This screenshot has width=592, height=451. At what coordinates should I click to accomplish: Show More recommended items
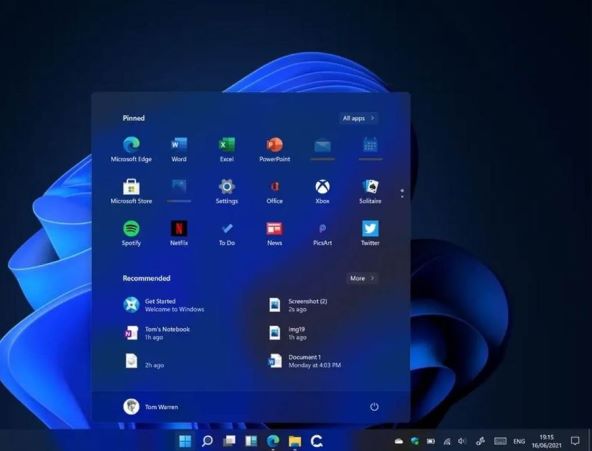click(362, 278)
